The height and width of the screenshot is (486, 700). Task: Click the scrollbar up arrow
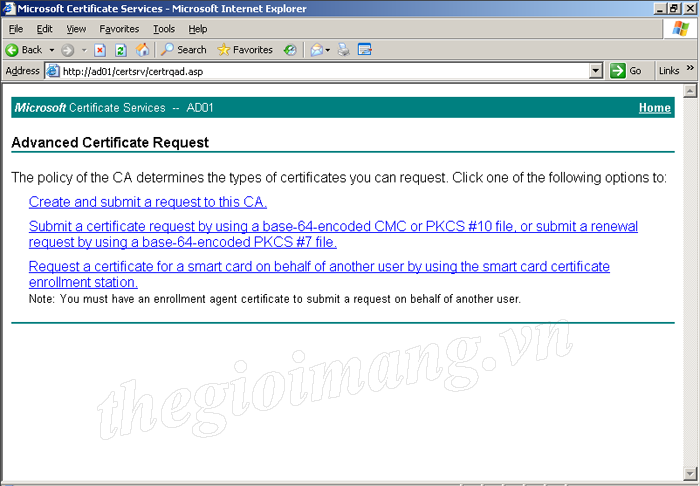[x=690, y=91]
